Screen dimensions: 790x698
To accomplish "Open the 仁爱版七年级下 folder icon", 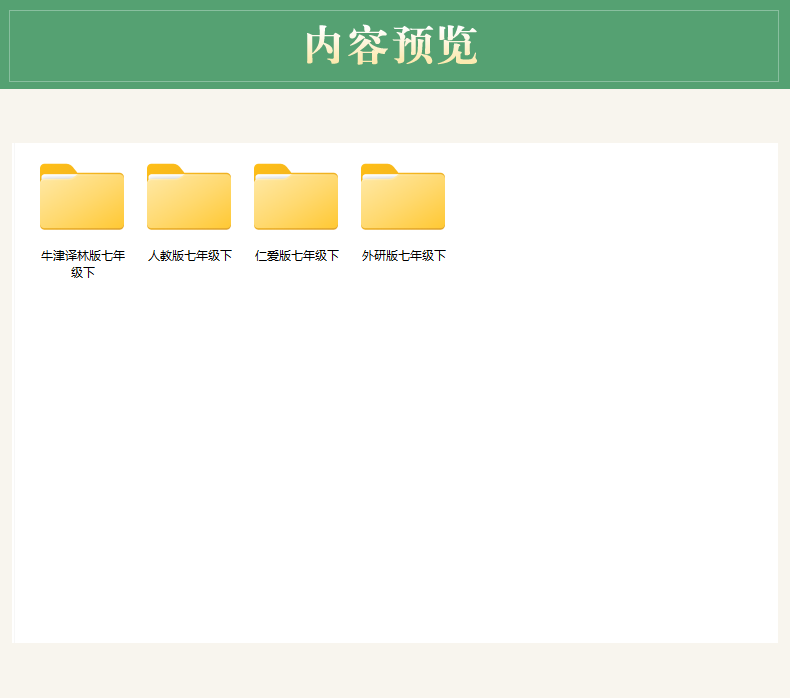I will [296, 197].
